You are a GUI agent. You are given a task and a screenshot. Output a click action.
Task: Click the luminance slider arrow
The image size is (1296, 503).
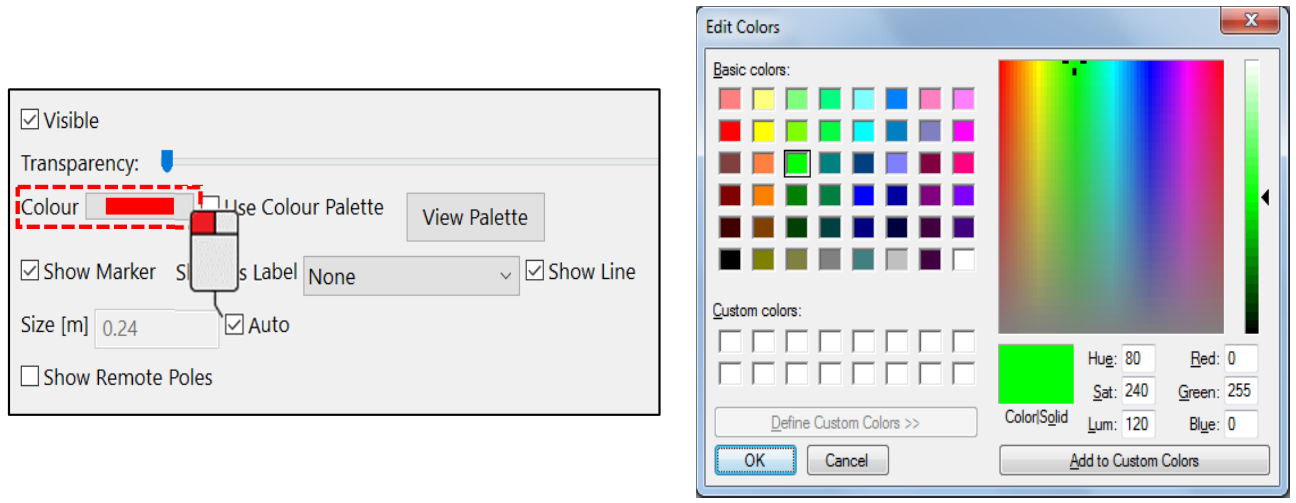[1265, 198]
